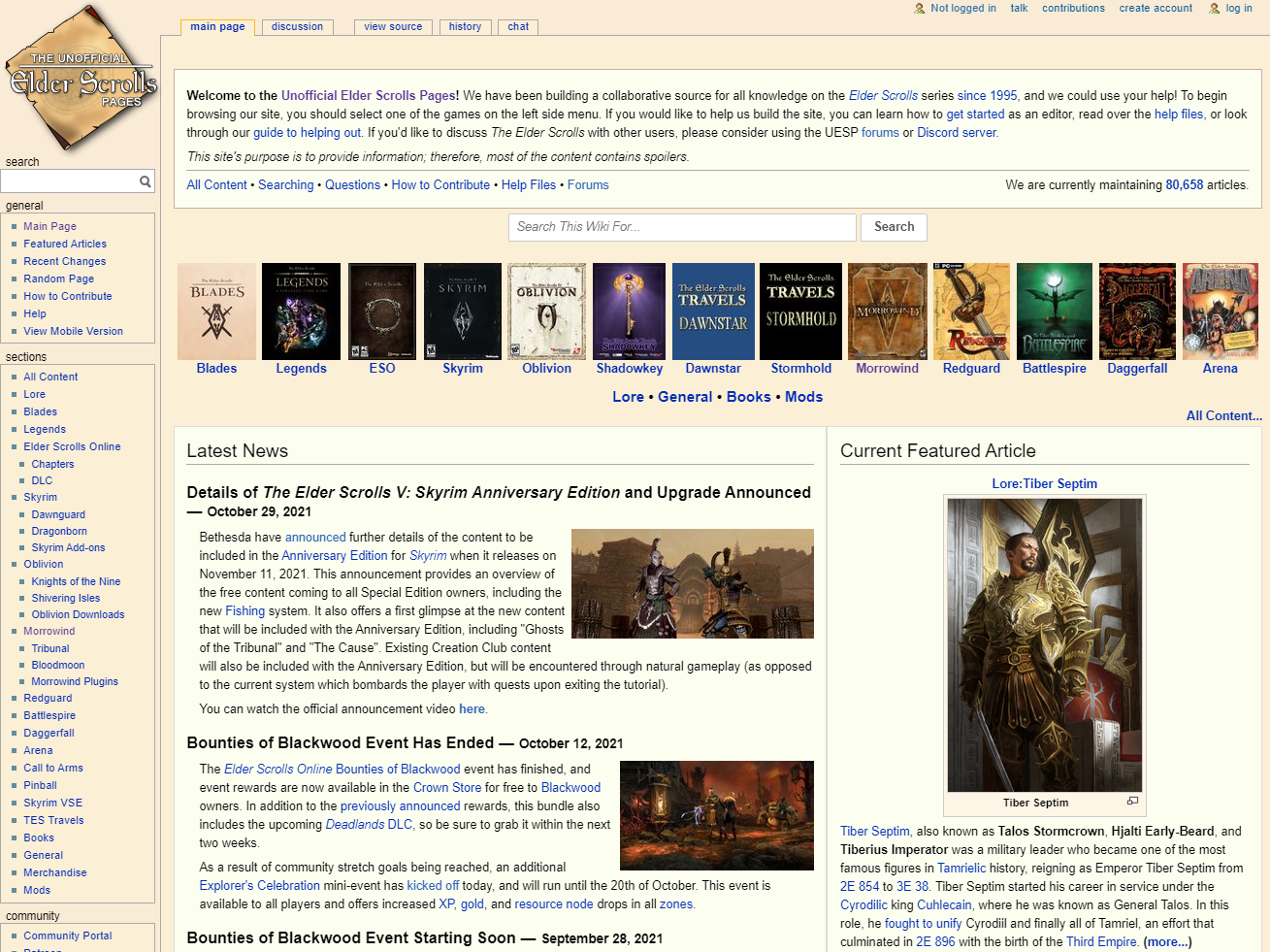
Task: Open the Legends game cover thumbnail
Action: (301, 312)
